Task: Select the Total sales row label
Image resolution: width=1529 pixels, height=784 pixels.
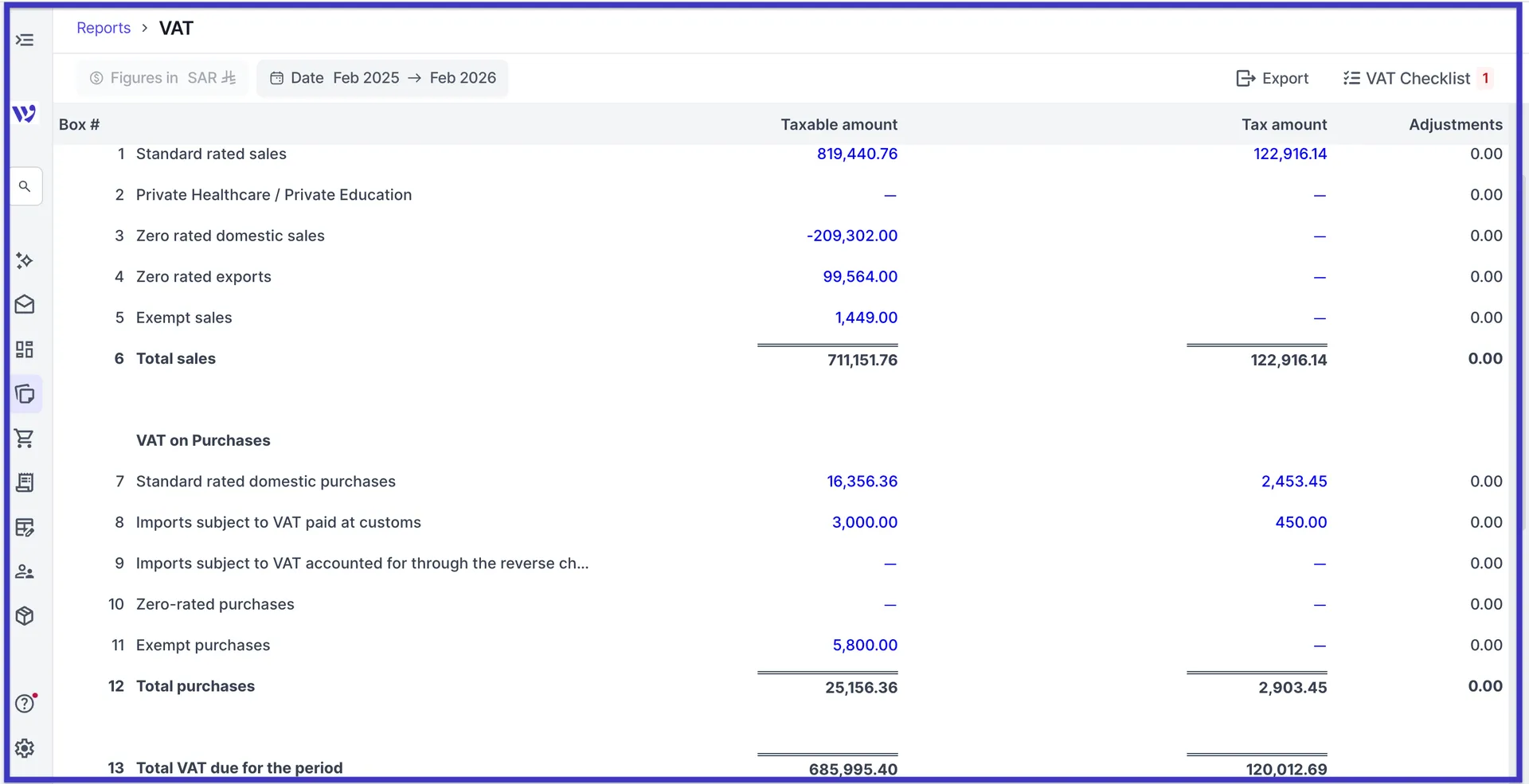Action: 176,358
